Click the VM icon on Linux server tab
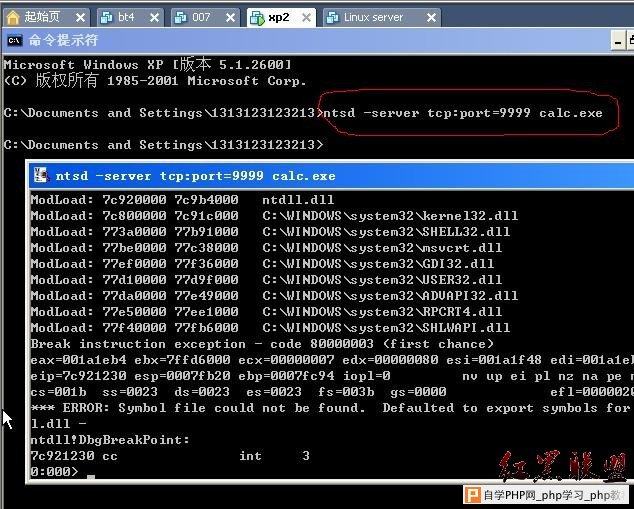 coord(332,17)
